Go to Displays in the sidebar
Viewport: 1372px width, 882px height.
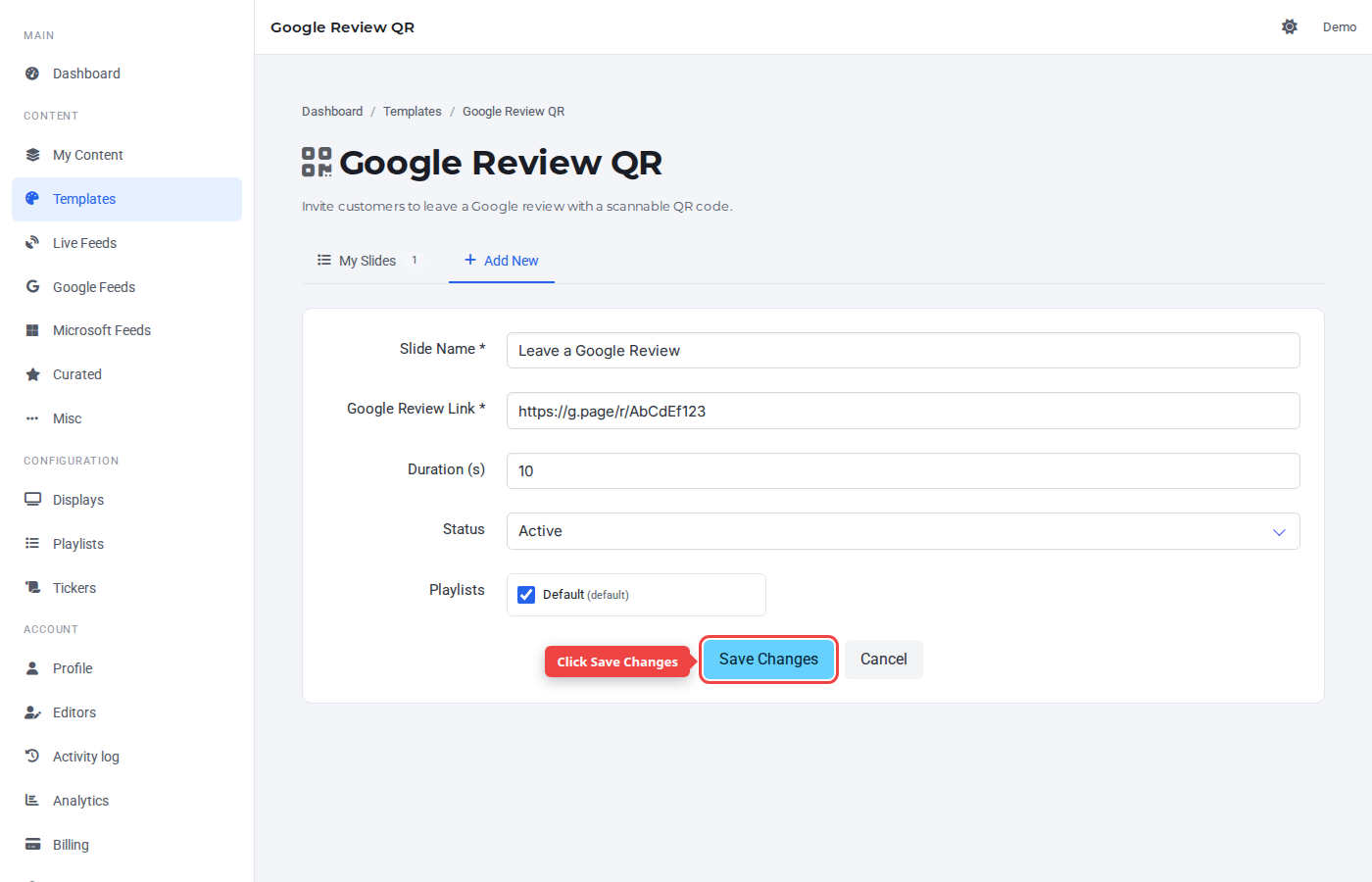(x=126, y=500)
